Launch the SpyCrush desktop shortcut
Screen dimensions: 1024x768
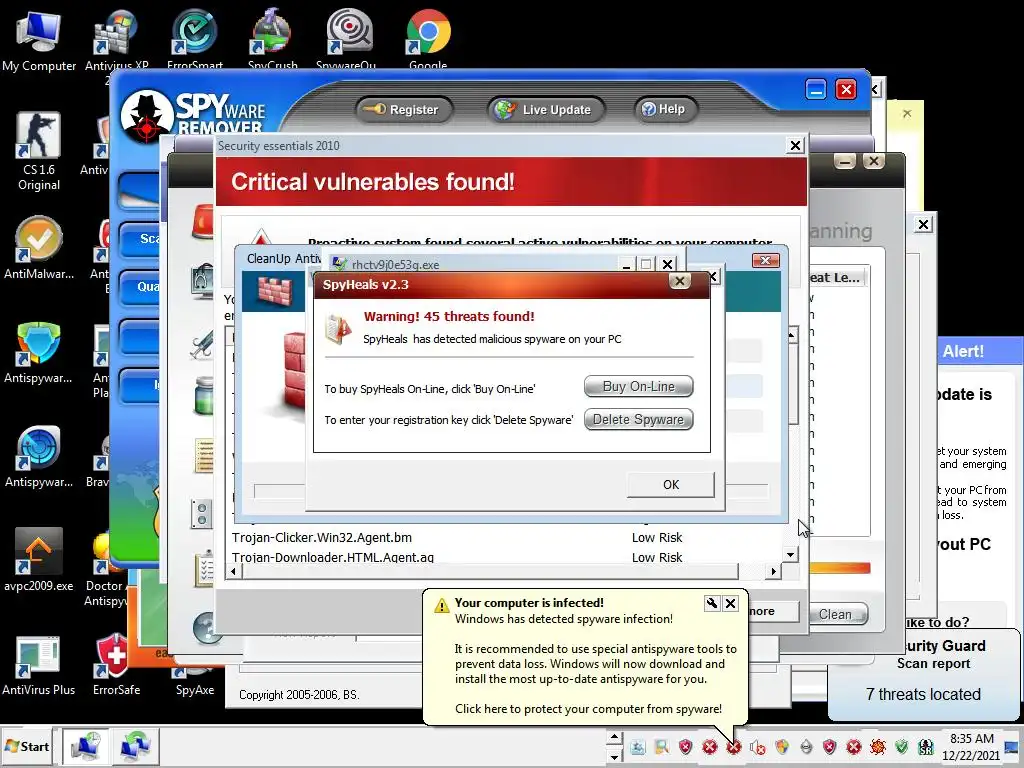point(272,38)
